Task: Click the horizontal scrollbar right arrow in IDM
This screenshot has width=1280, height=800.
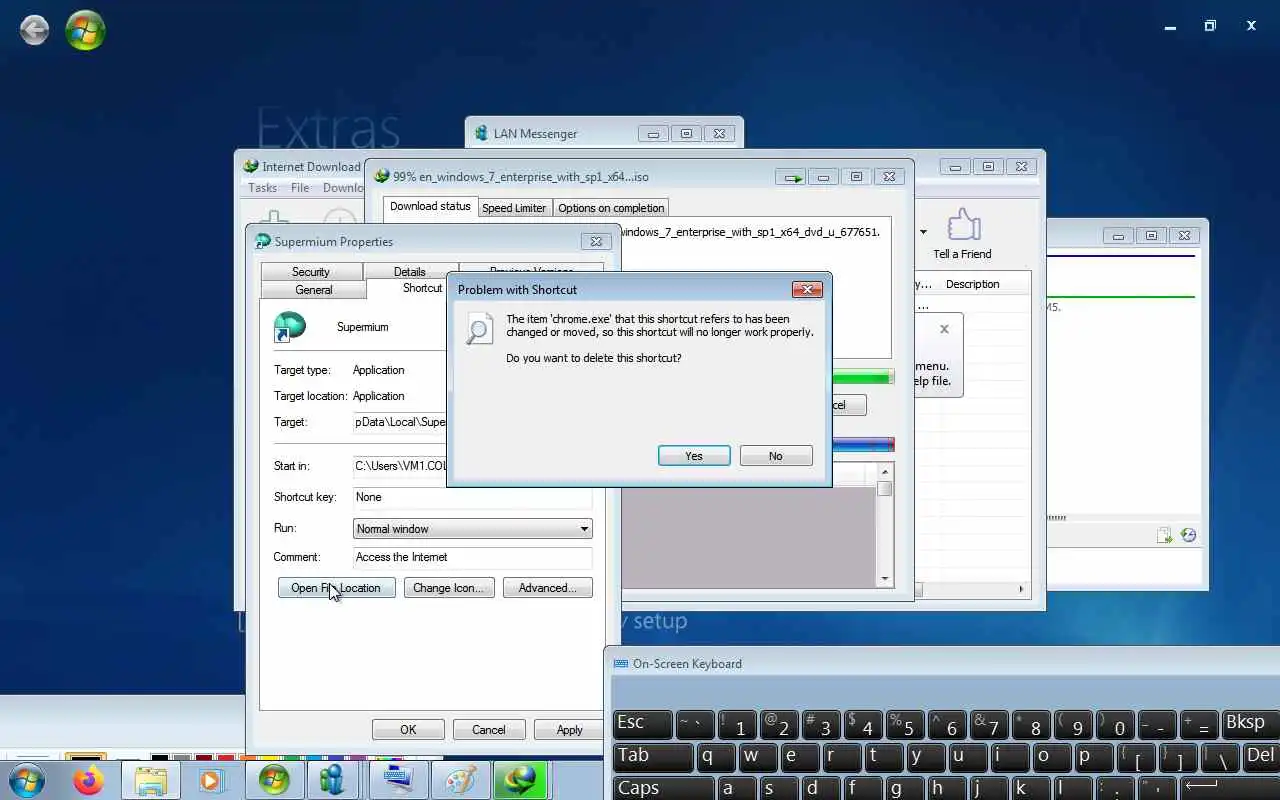Action: (x=1021, y=589)
